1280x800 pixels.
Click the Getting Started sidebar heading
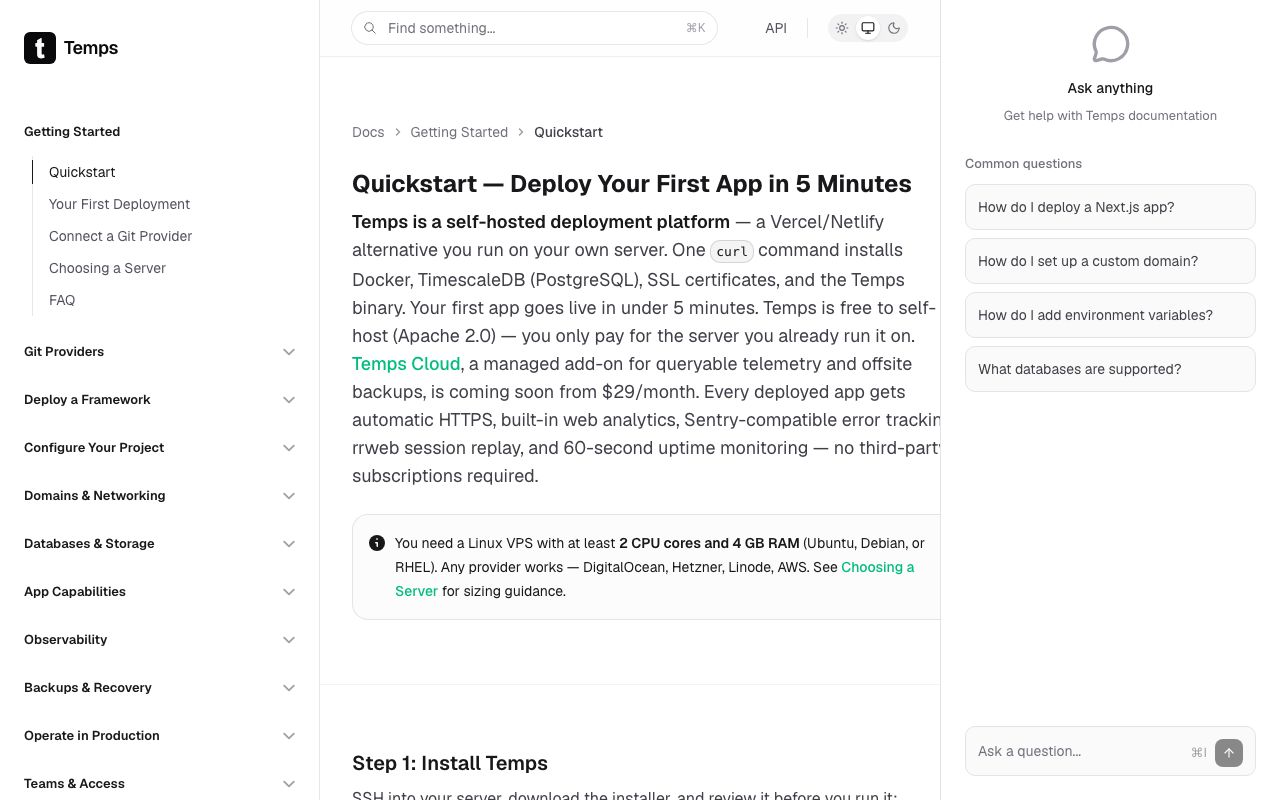click(x=72, y=131)
